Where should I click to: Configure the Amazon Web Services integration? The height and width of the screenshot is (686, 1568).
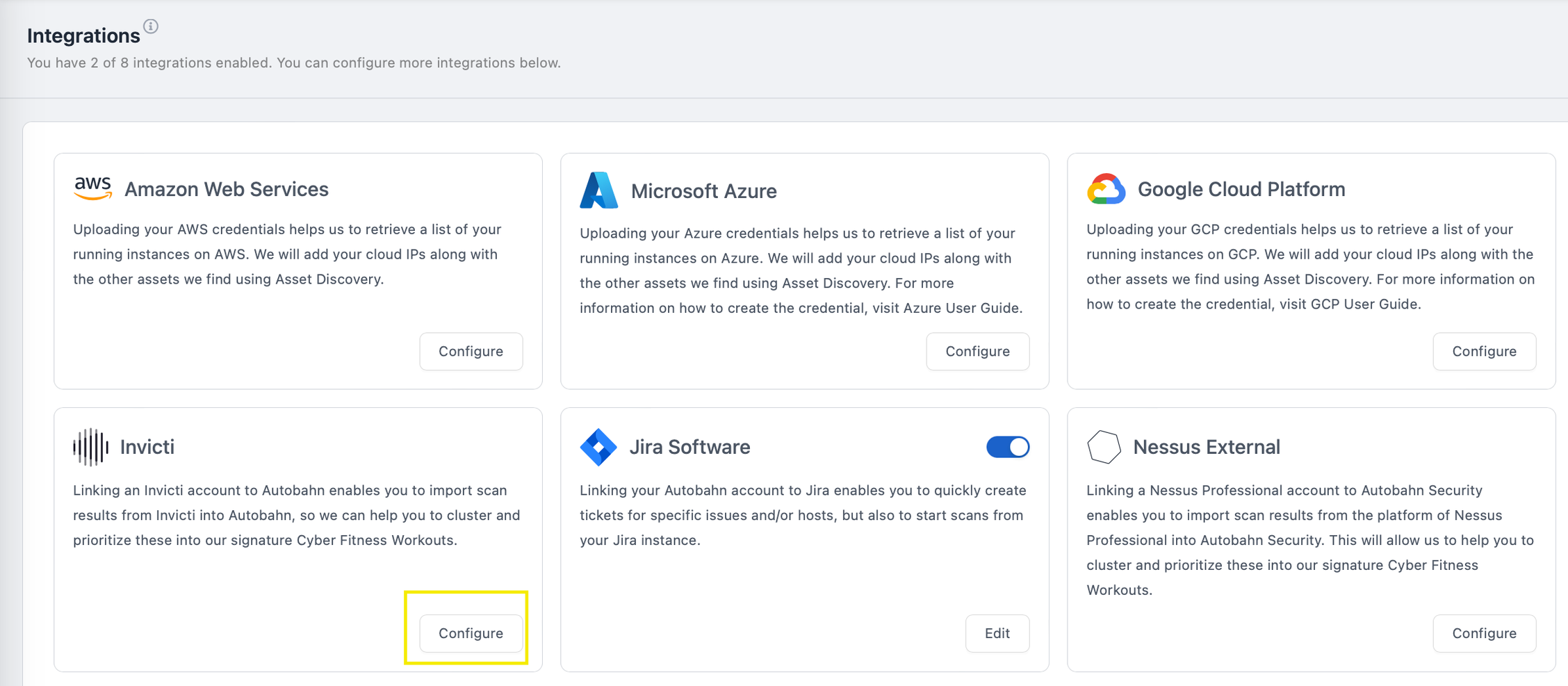click(471, 351)
